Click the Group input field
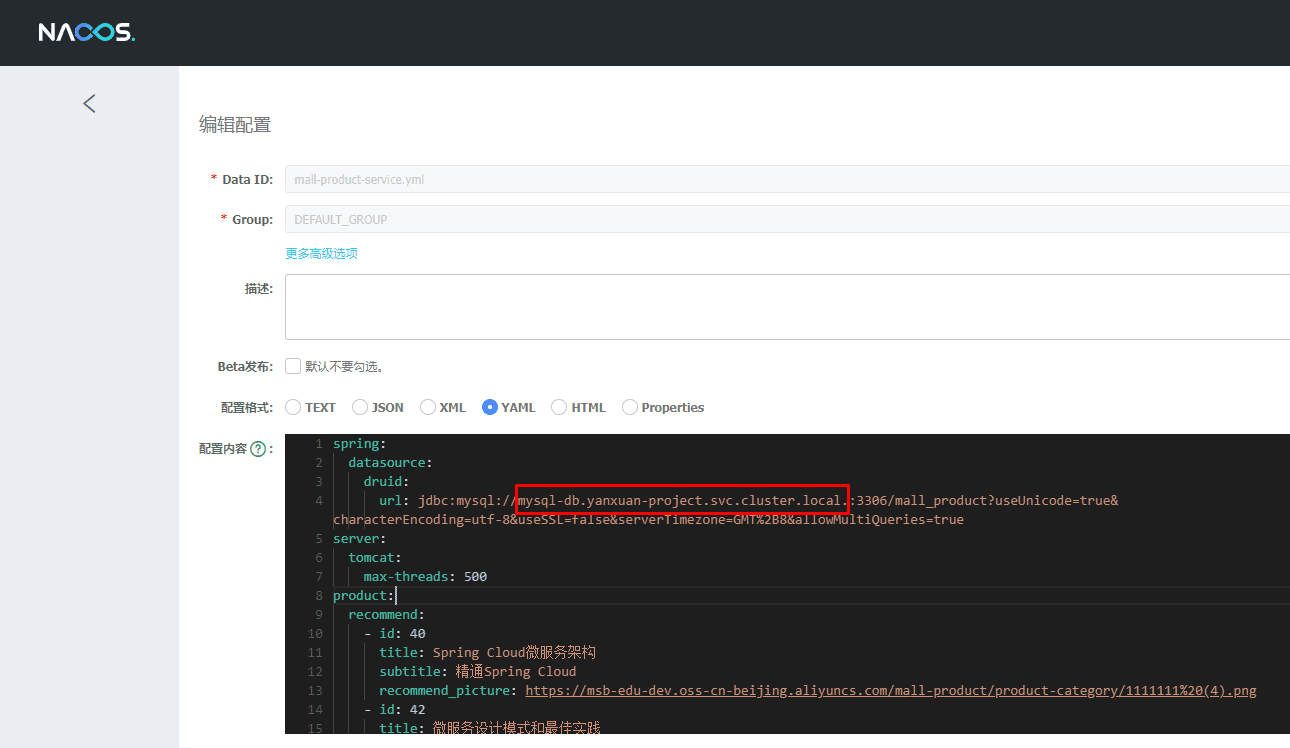This screenshot has height=748, width=1290. tap(787, 219)
